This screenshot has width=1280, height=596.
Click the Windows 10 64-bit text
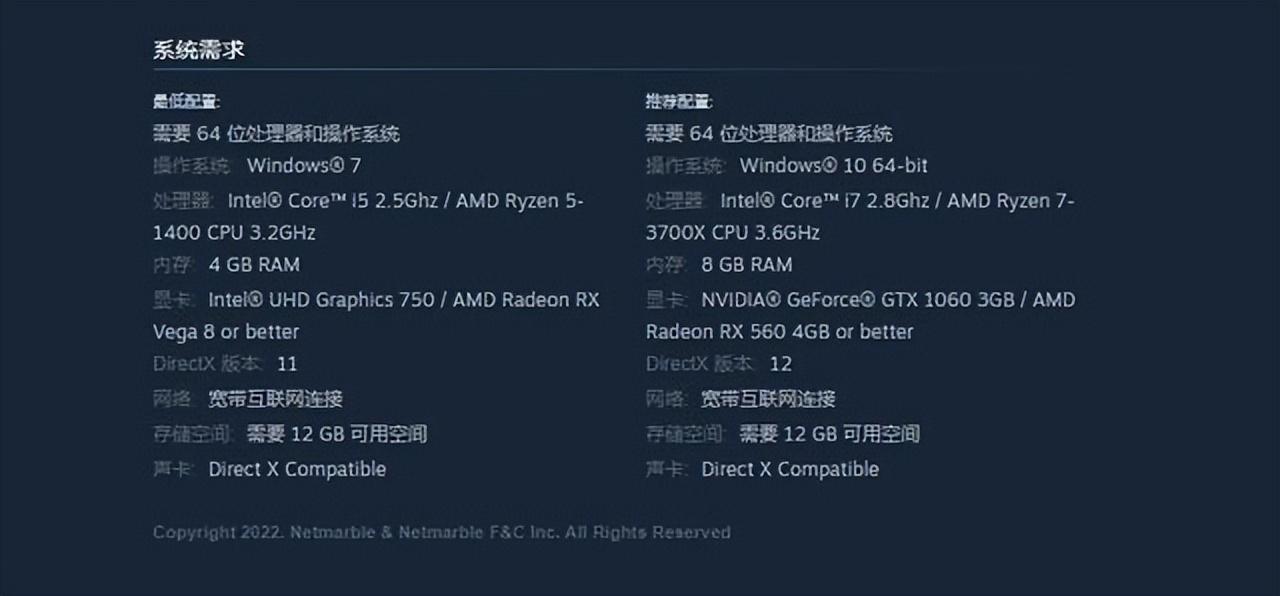point(834,165)
